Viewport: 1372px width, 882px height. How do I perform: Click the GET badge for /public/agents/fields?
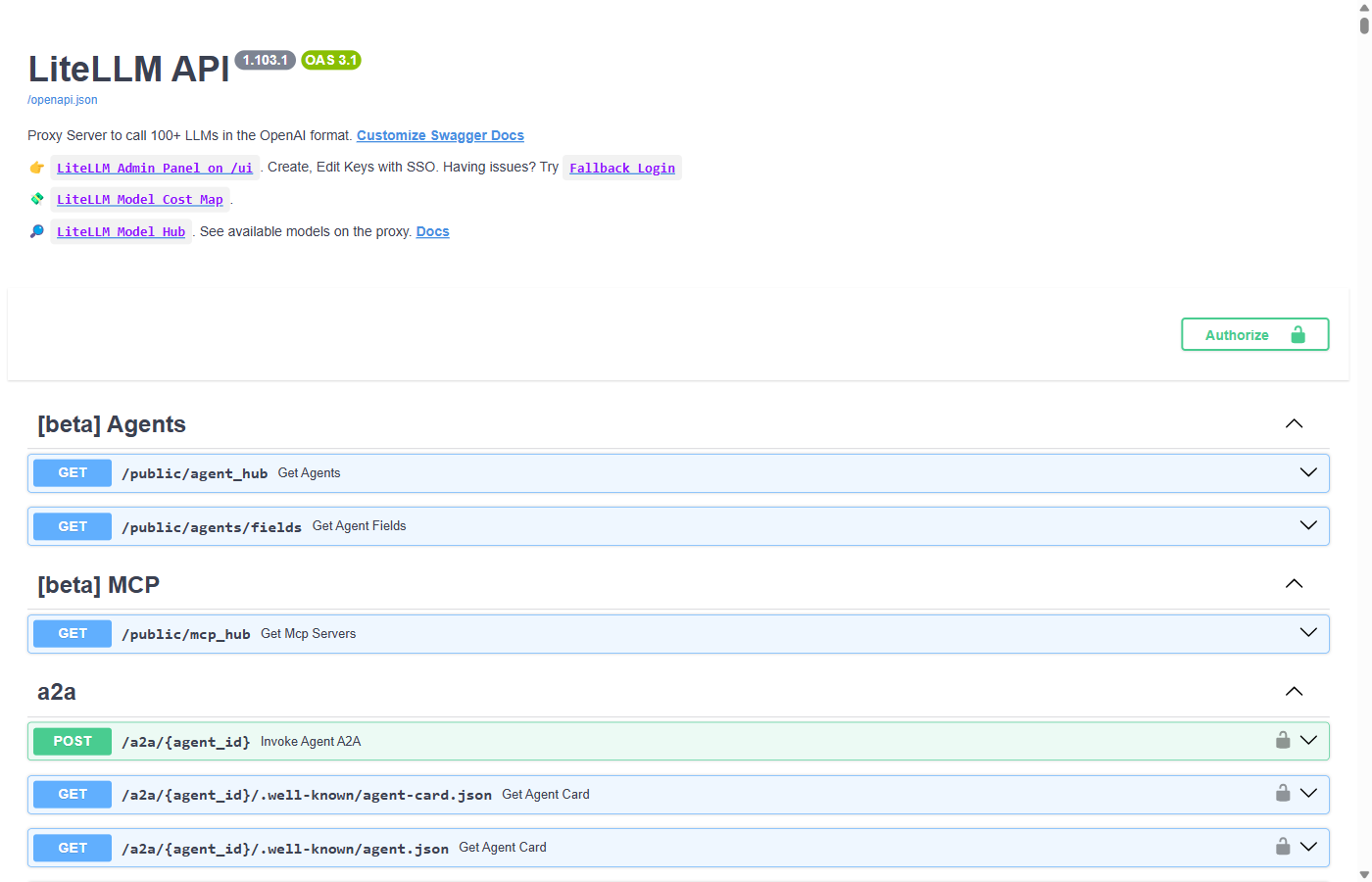point(73,526)
